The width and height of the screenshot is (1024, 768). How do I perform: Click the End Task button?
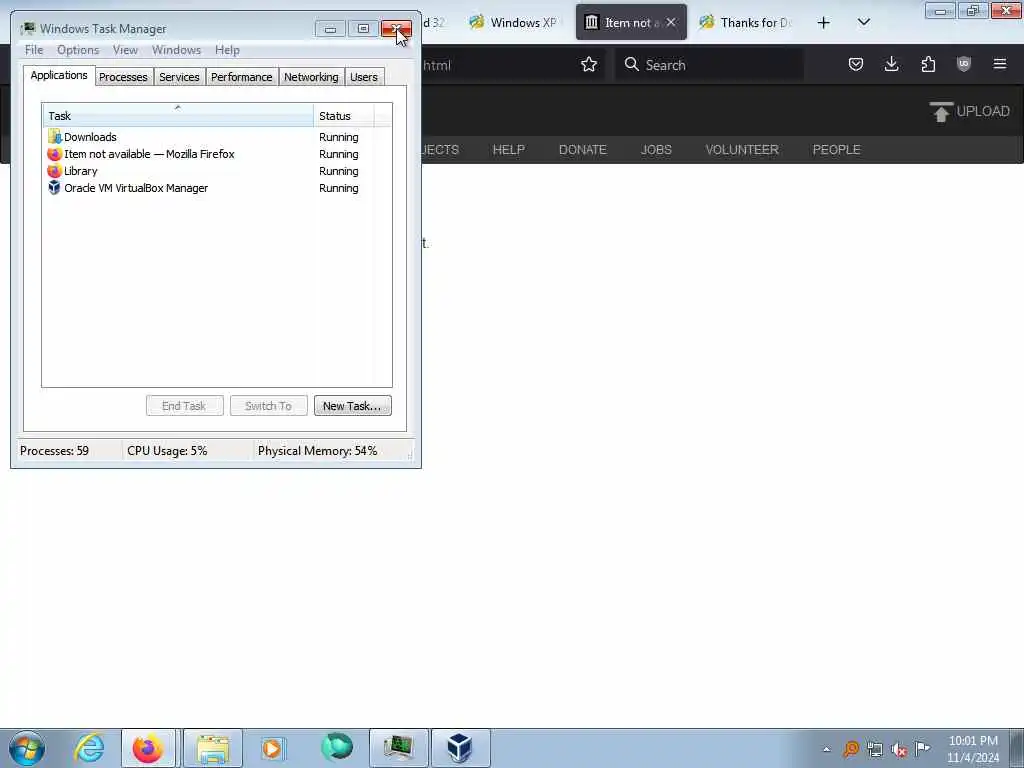[x=185, y=406]
